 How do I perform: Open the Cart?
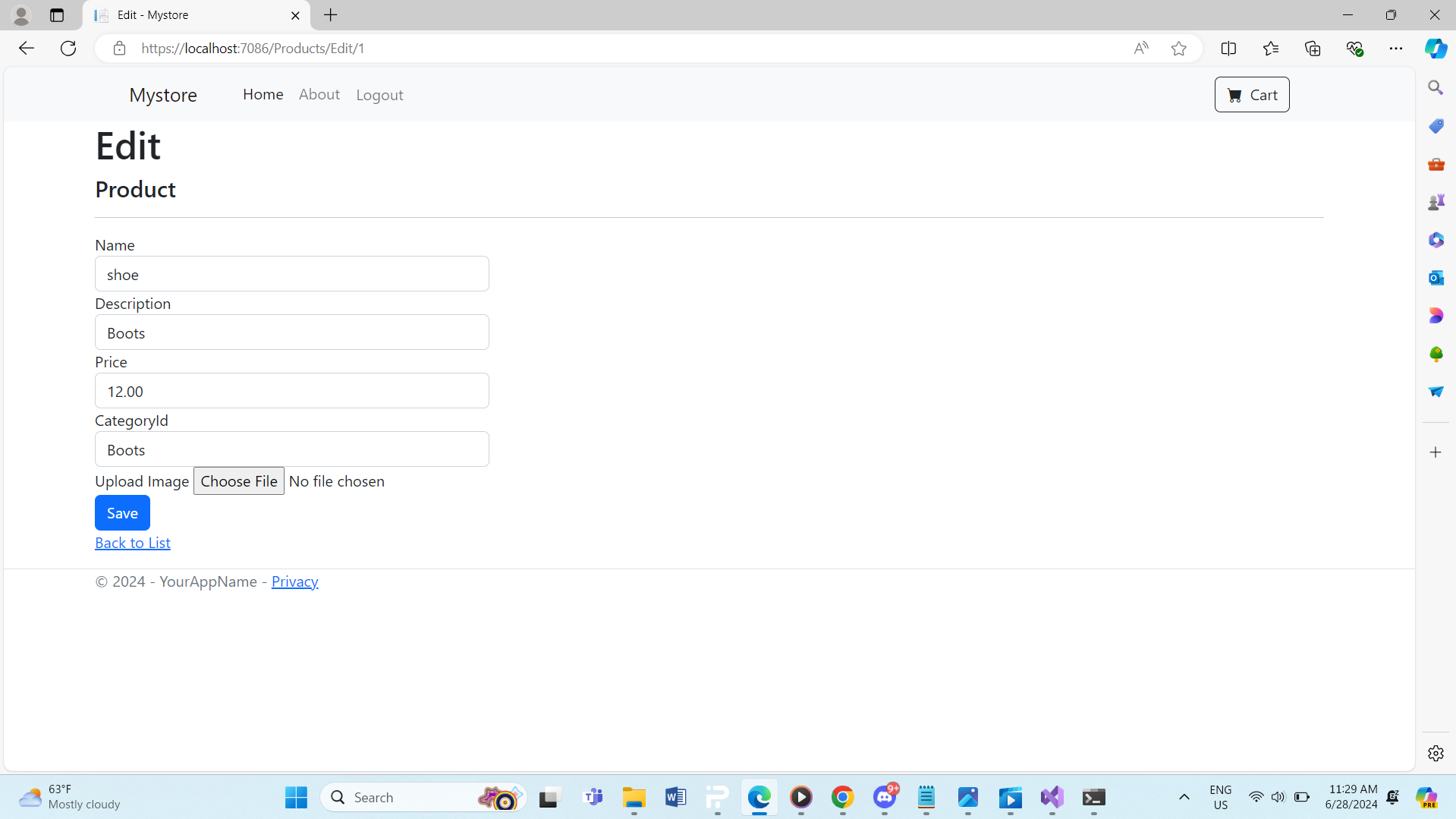click(x=1252, y=95)
